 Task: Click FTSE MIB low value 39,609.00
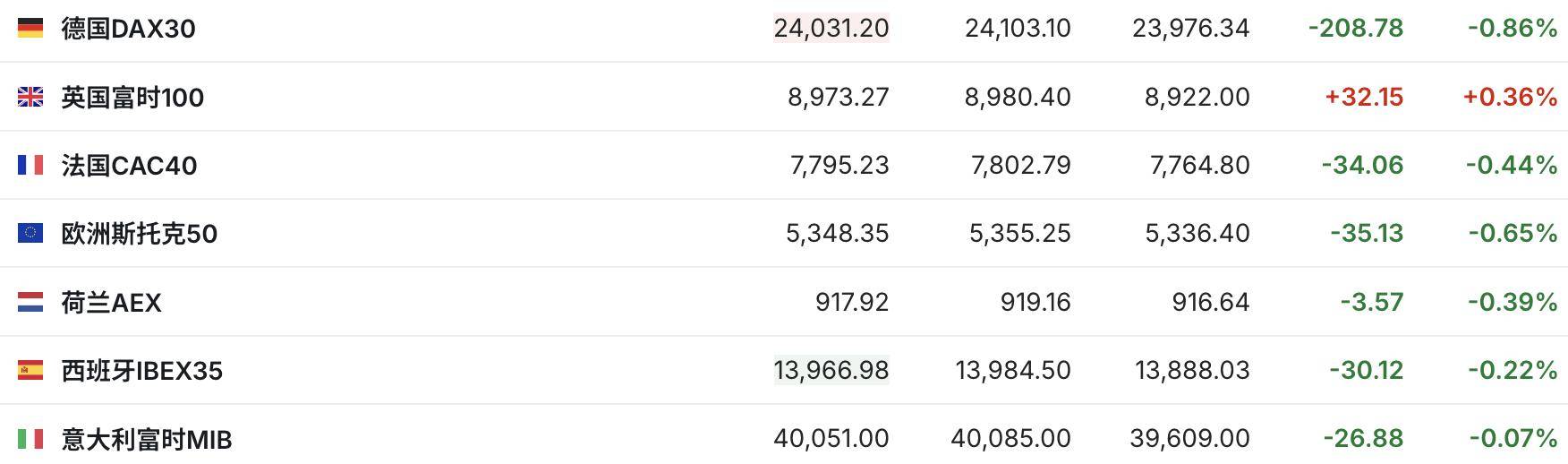(1189, 438)
